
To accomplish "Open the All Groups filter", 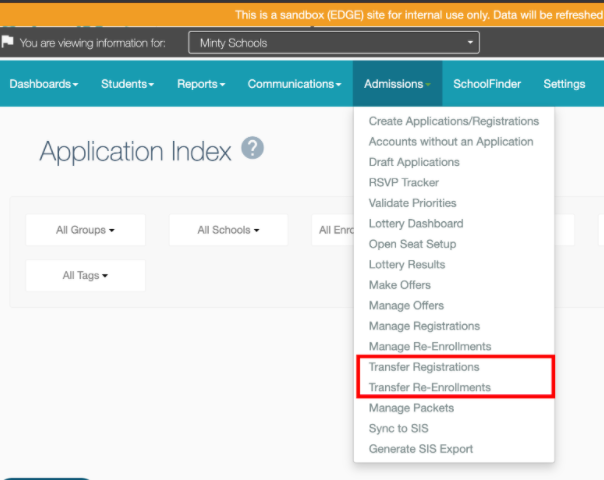I will coord(86,230).
